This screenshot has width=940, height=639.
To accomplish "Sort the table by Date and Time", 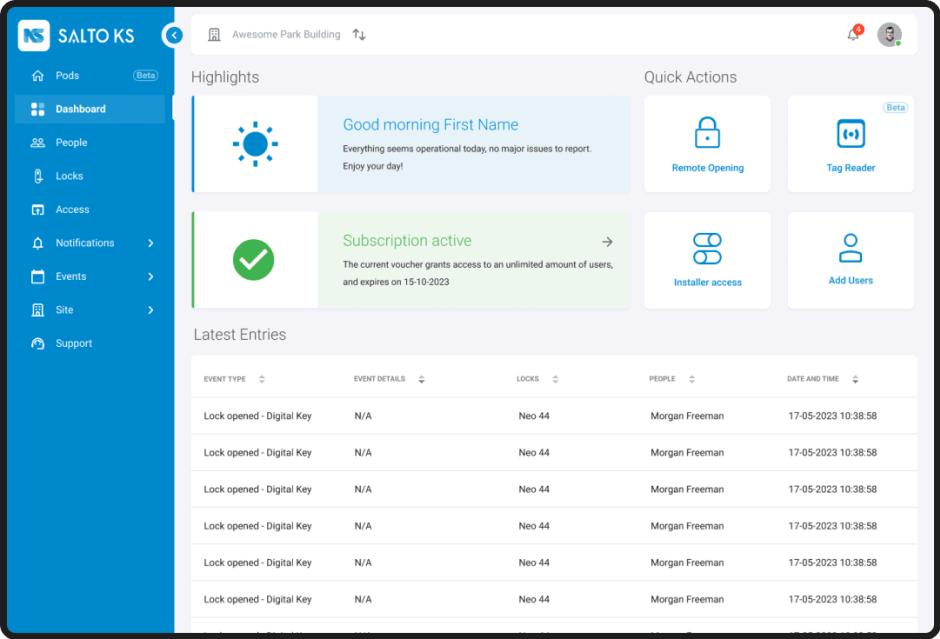I will click(855, 378).
